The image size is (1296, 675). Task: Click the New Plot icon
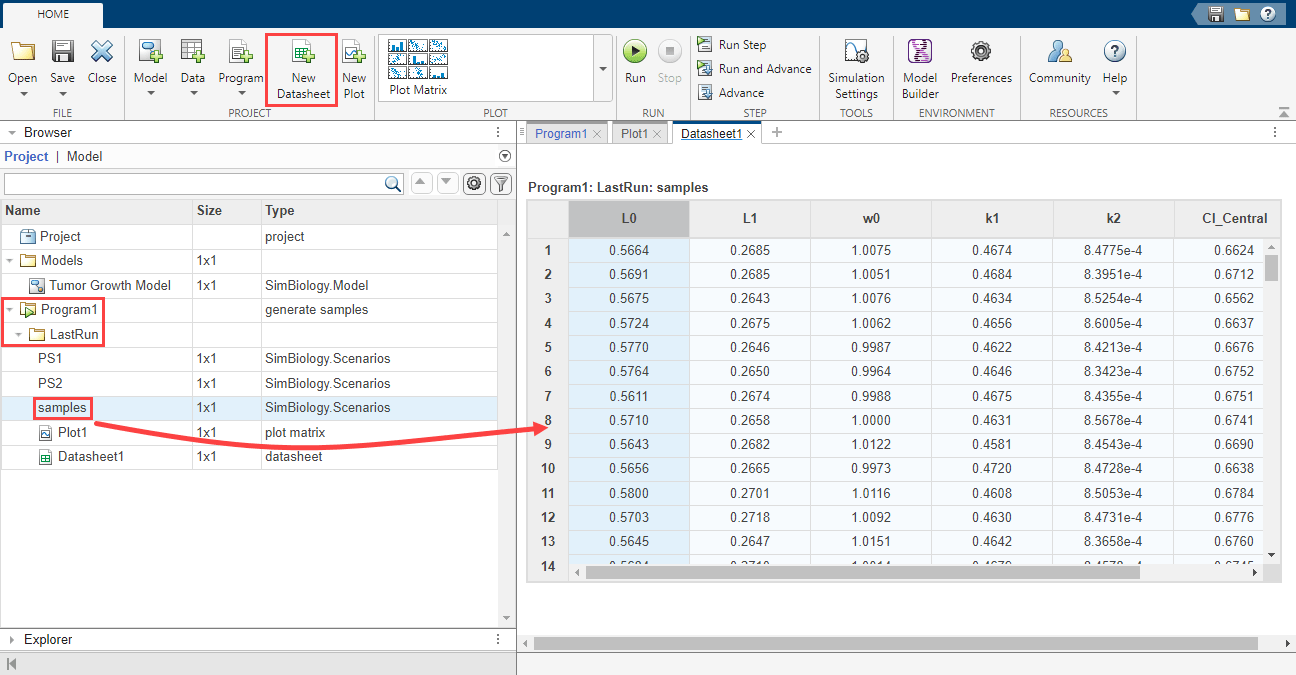[x=353, y=53]
